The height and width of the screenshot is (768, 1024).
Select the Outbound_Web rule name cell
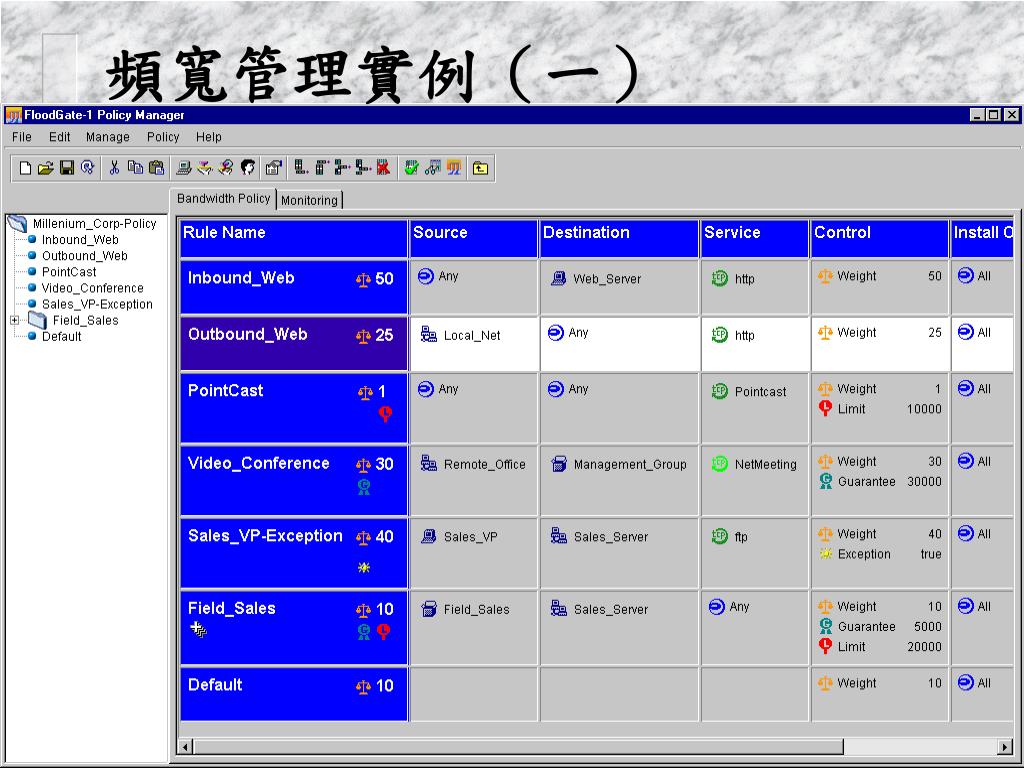294,344
